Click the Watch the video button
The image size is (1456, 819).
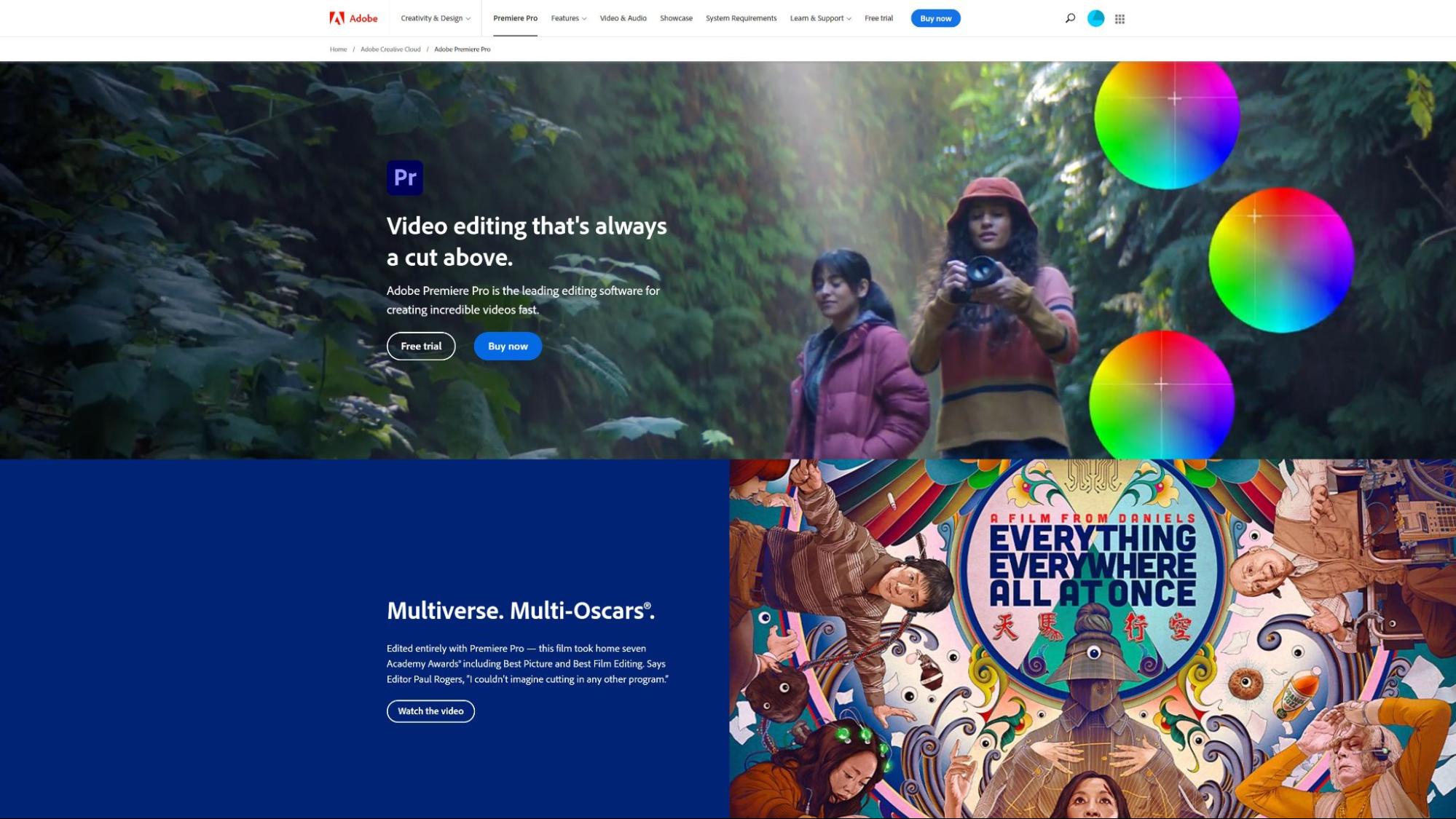click(430, 711)
